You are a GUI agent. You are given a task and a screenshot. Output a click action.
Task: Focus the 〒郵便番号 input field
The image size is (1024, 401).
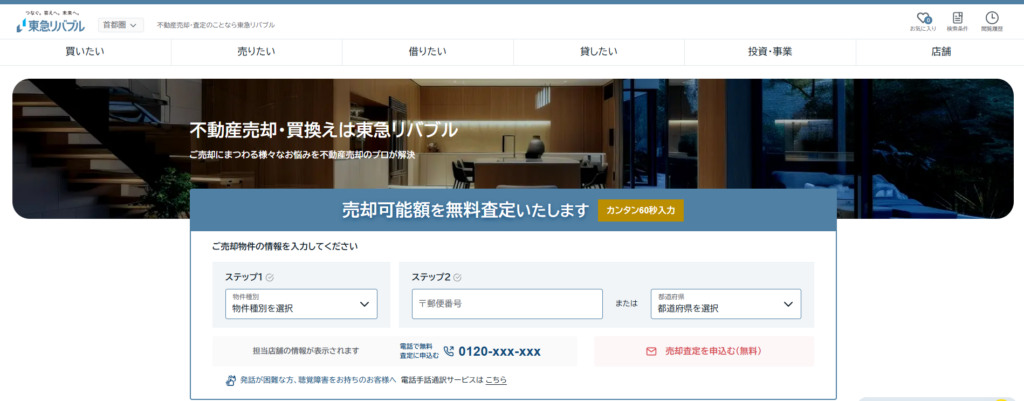tap(507, 304)
